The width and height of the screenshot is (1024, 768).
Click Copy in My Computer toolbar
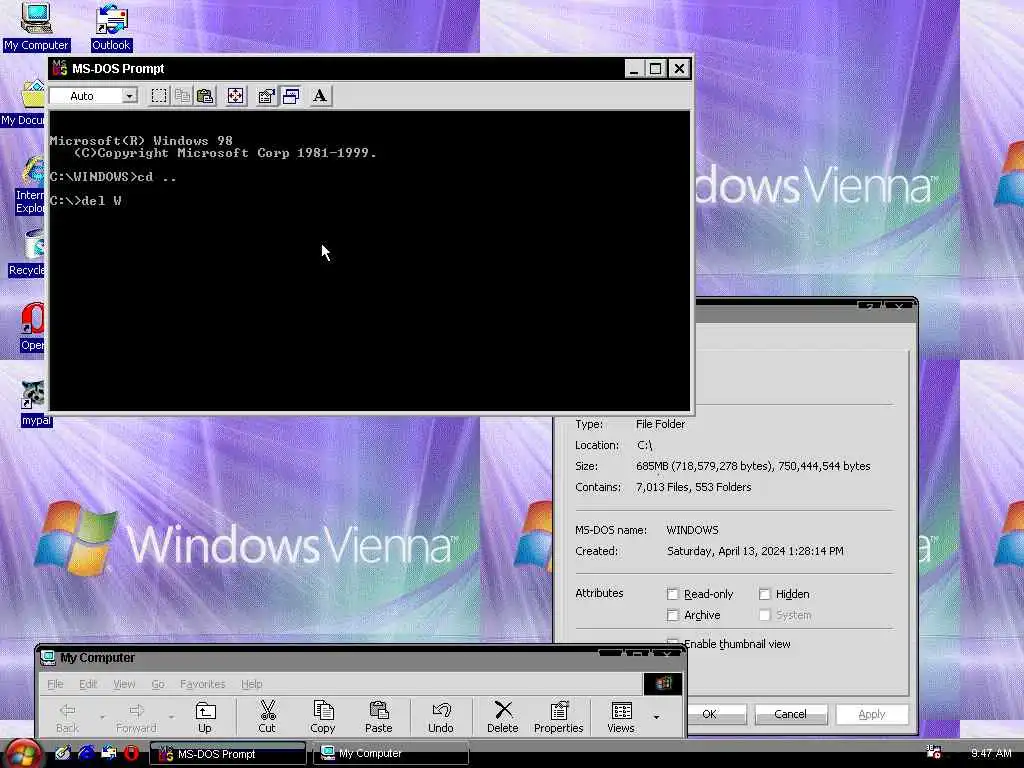click(x=323, y=717)
